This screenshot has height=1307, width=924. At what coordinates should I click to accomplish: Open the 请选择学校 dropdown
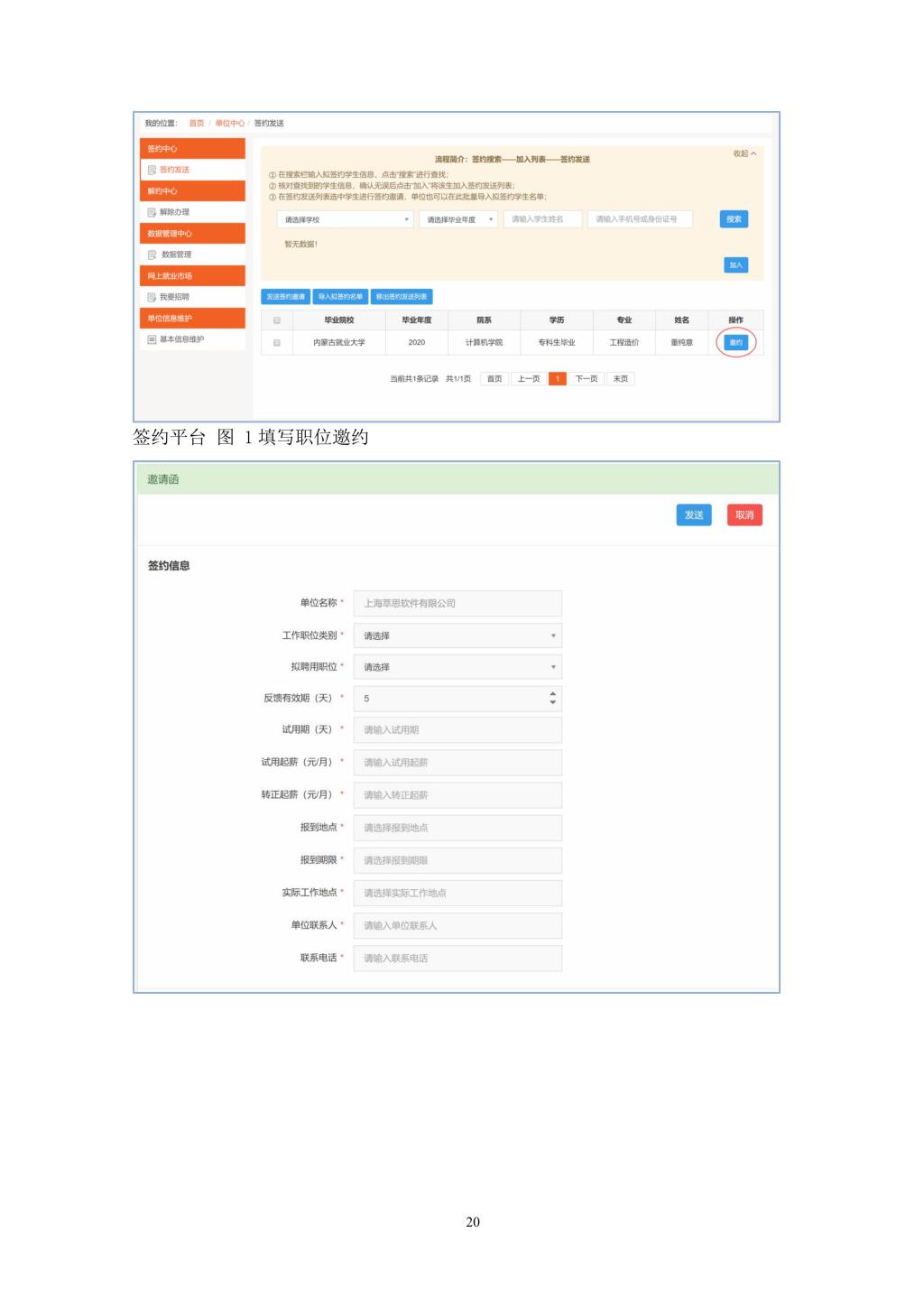346,219
